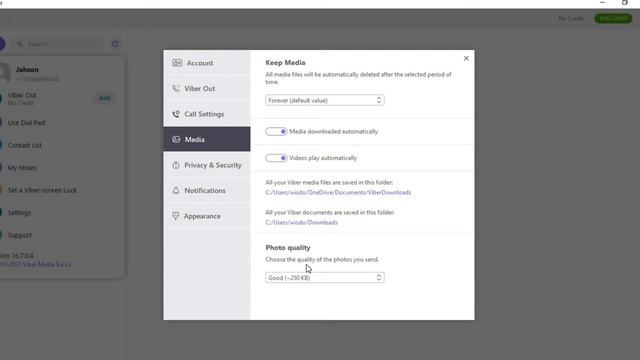Open My Notes in the sidebar
Viewport: 640px width, 360px height.
(x=22, y=167)
